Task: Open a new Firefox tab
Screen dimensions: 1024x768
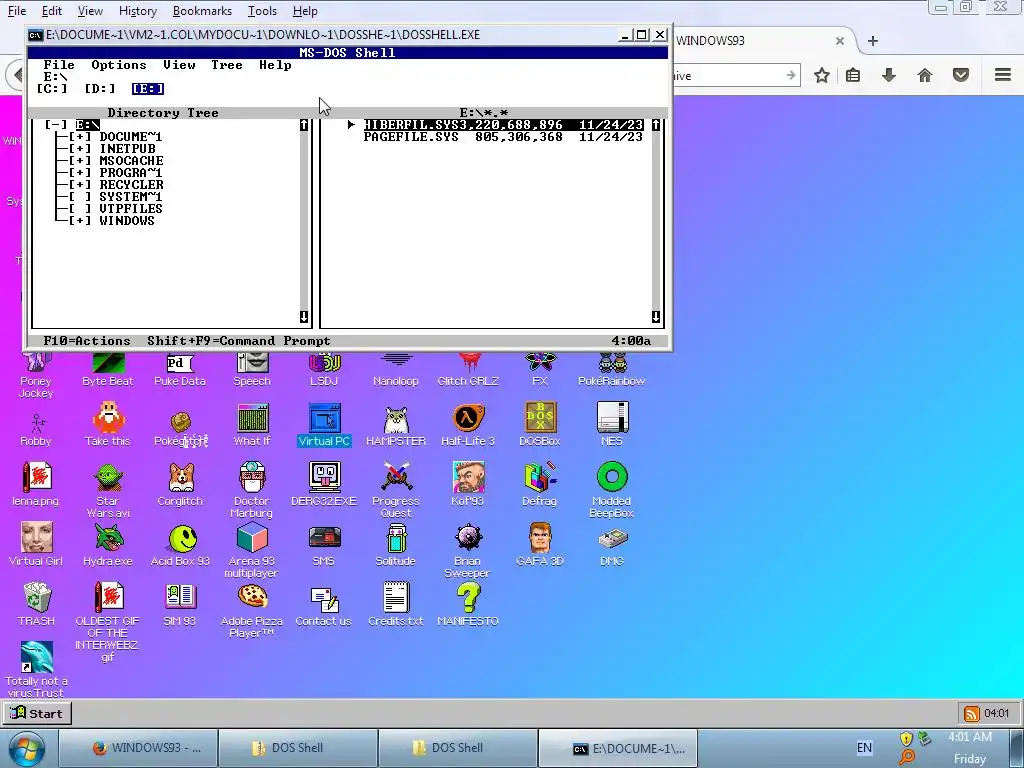Action: (872, 41)
